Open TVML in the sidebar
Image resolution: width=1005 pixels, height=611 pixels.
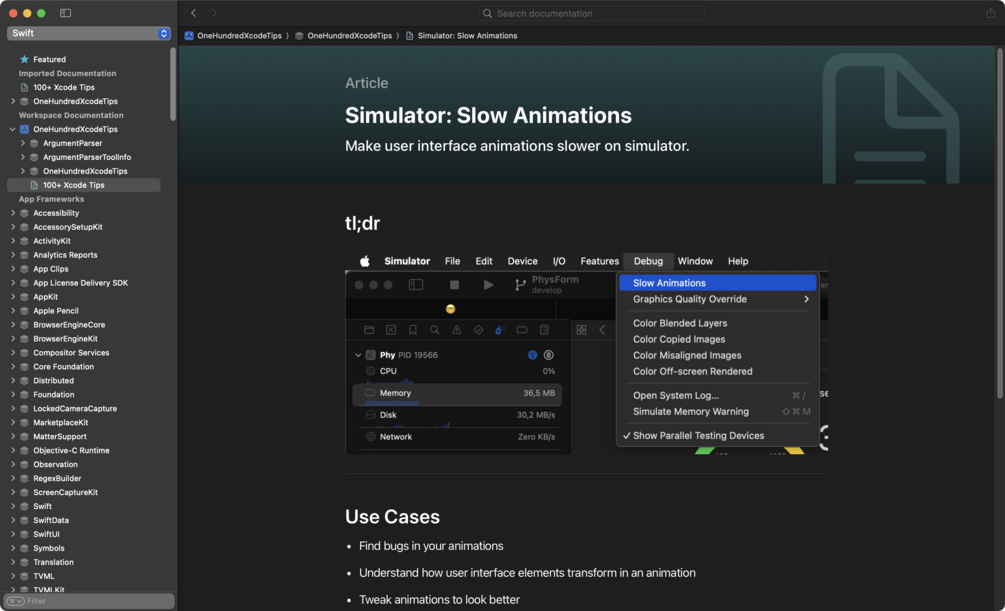pos(44,576)
